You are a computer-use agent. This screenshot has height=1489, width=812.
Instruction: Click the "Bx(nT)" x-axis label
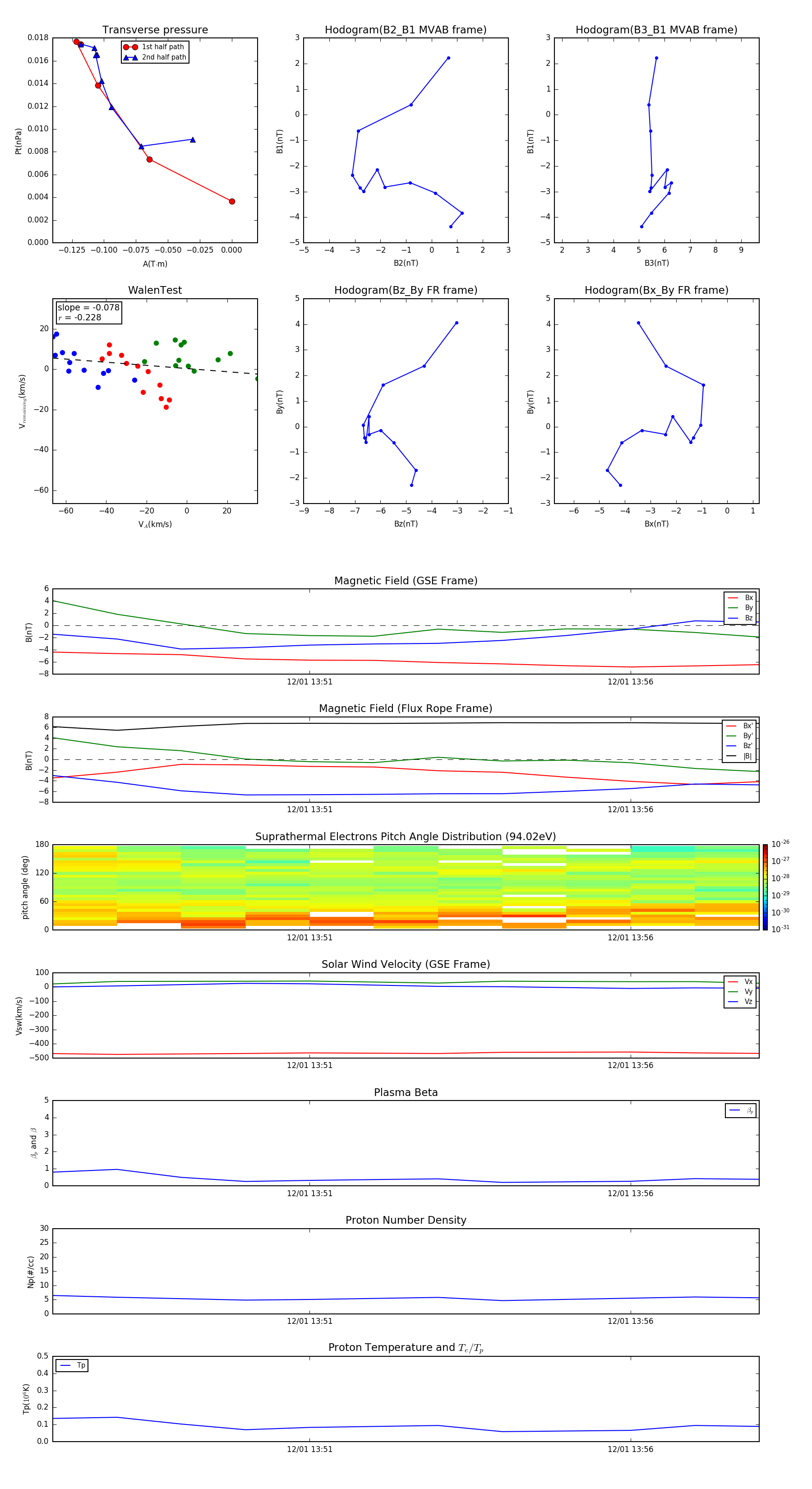pos(656,524)
